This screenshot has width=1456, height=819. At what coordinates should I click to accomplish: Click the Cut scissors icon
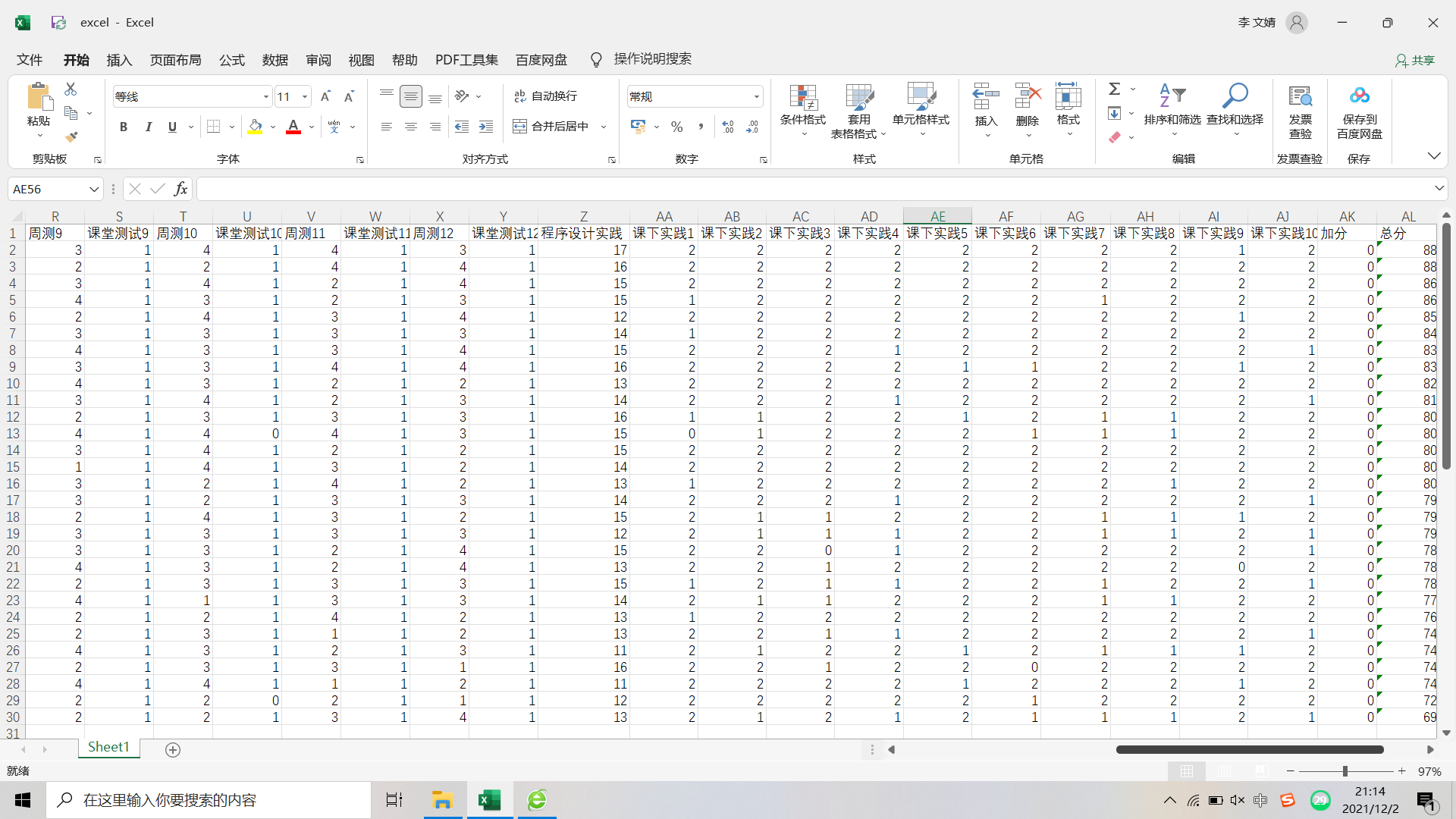(x=71, y=89)
